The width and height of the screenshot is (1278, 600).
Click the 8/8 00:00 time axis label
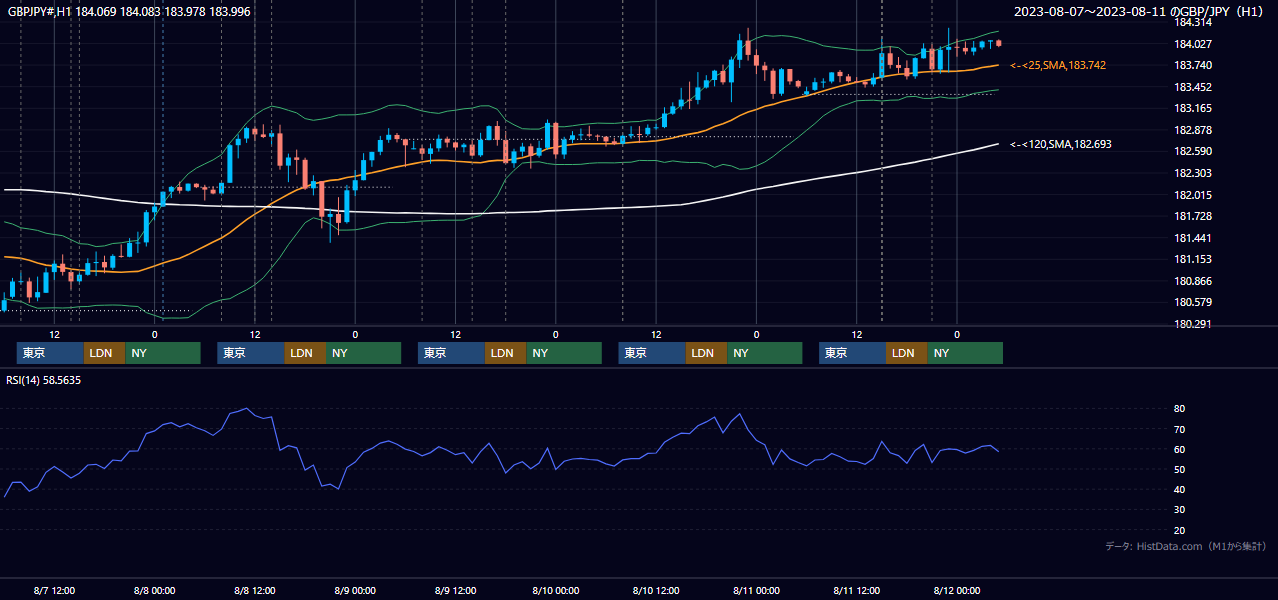pos(154,591)
